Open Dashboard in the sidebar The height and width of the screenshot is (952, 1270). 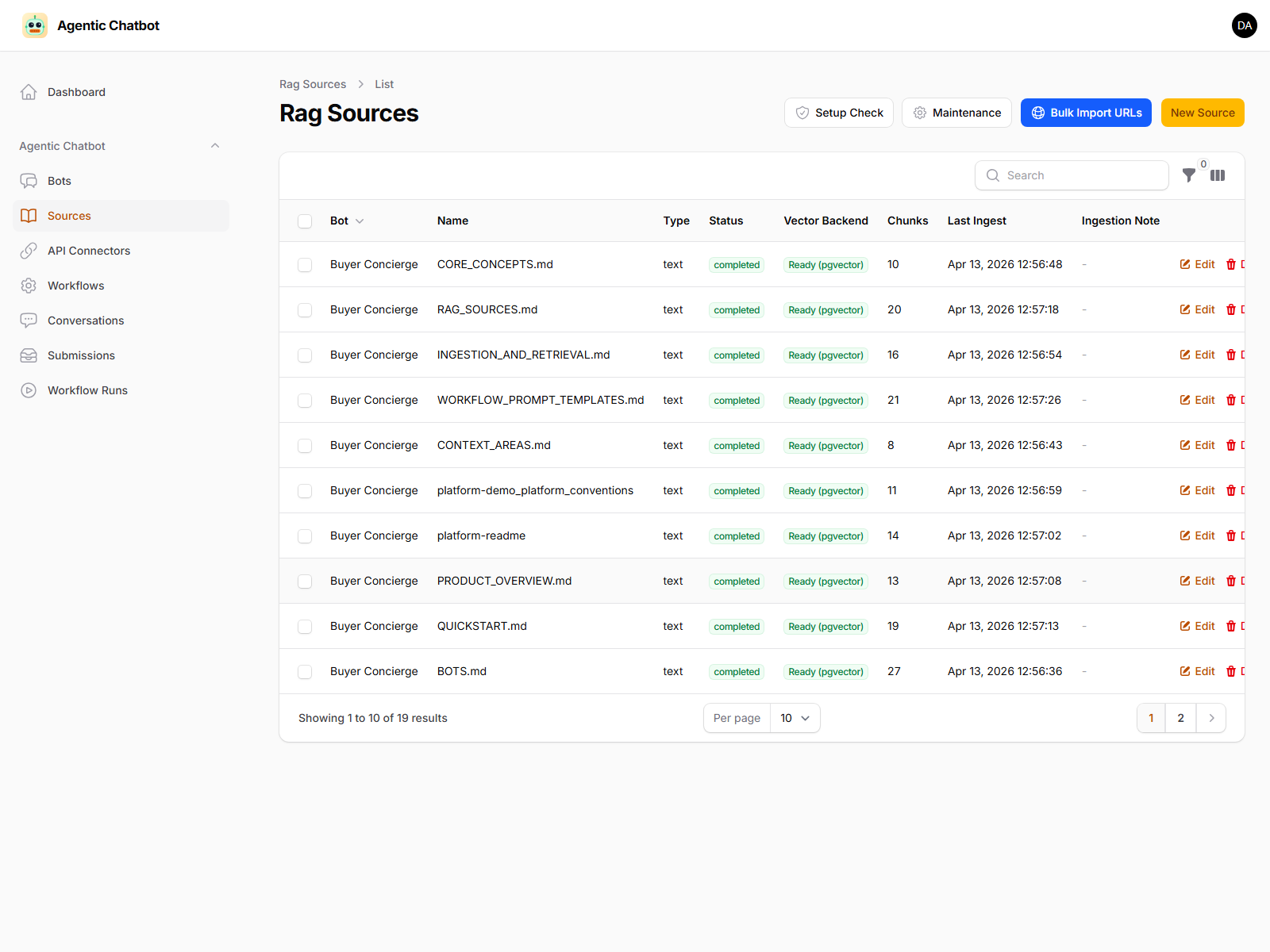click(x=121, y=92)
